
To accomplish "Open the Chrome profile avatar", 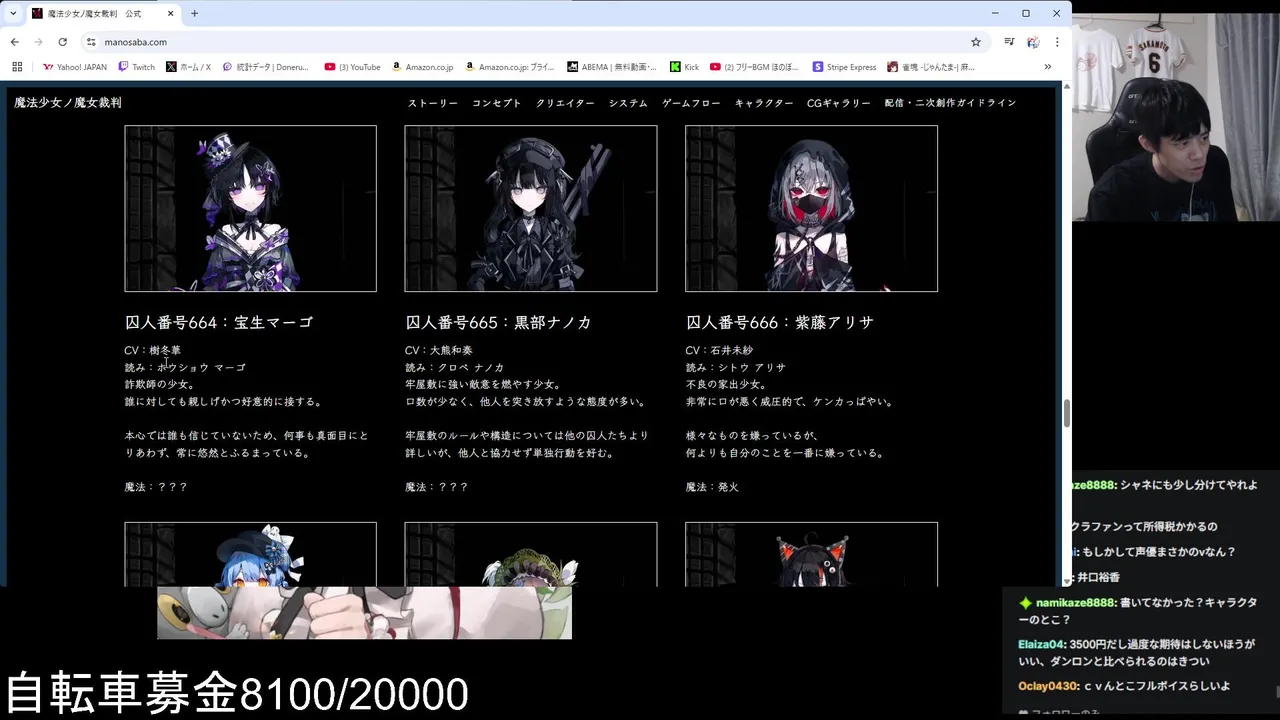I will (x=1033, y=42).
